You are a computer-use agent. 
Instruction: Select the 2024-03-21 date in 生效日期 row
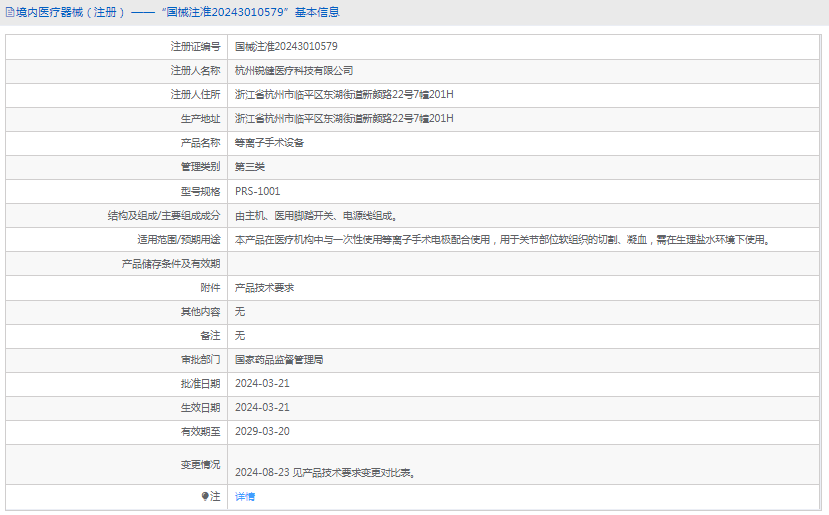click(x=262, y=408)
